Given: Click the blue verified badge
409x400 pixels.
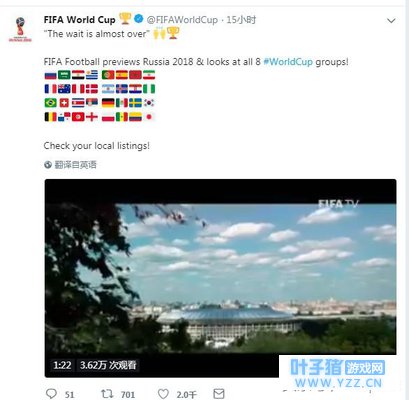Looking at the screenshot, I should (x=139, y=19).
